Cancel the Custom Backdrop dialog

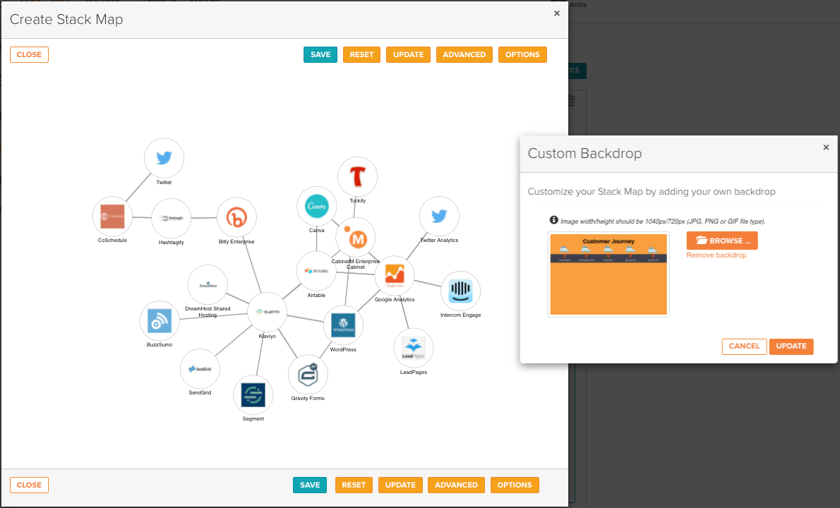[744, 346]
